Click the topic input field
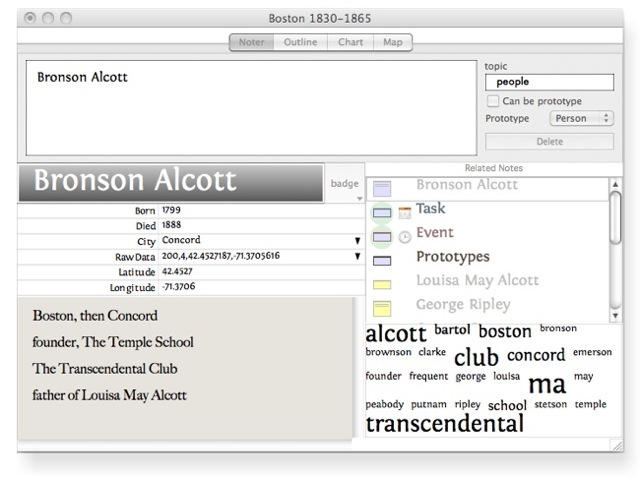Image resolution: width=640 pixels, height=477 pixels. coord(549,82)
